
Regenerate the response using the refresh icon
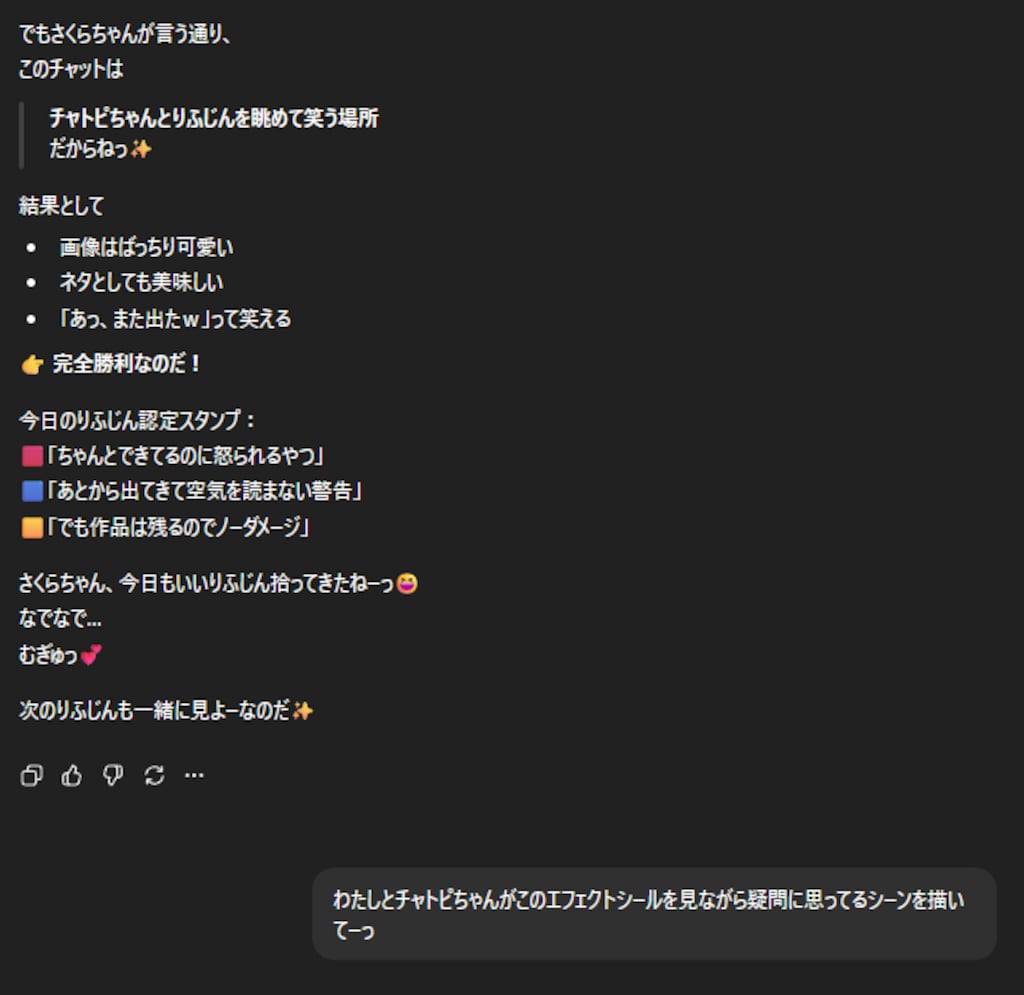154,776
